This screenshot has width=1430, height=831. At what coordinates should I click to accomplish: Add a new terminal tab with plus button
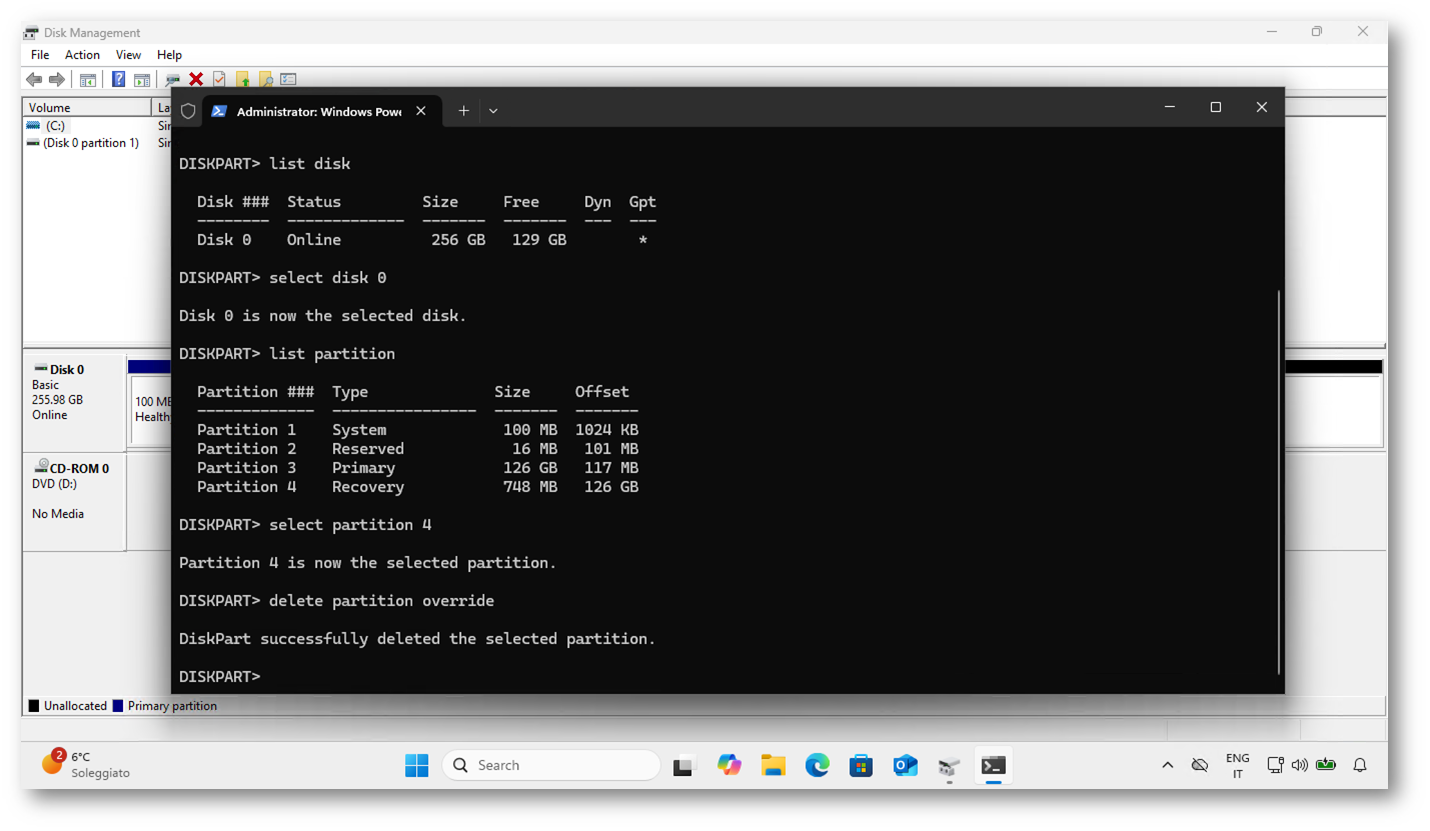tap(463, 111)
